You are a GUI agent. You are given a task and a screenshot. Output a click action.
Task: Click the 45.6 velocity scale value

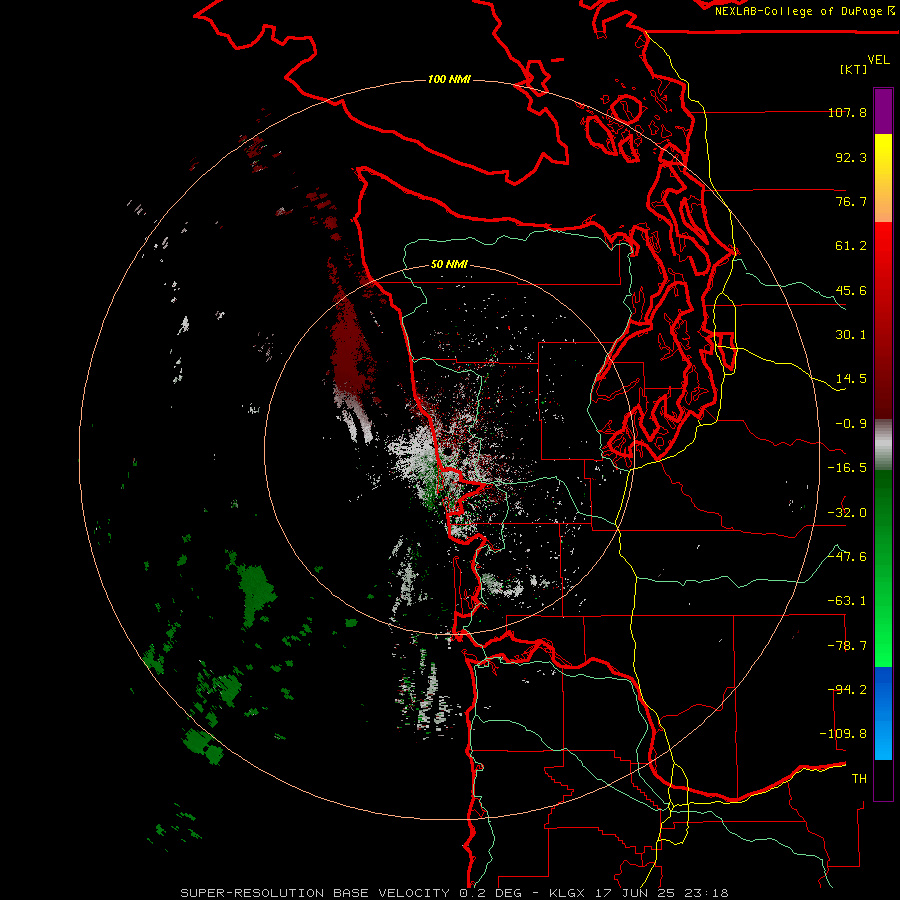coord(851,290)
